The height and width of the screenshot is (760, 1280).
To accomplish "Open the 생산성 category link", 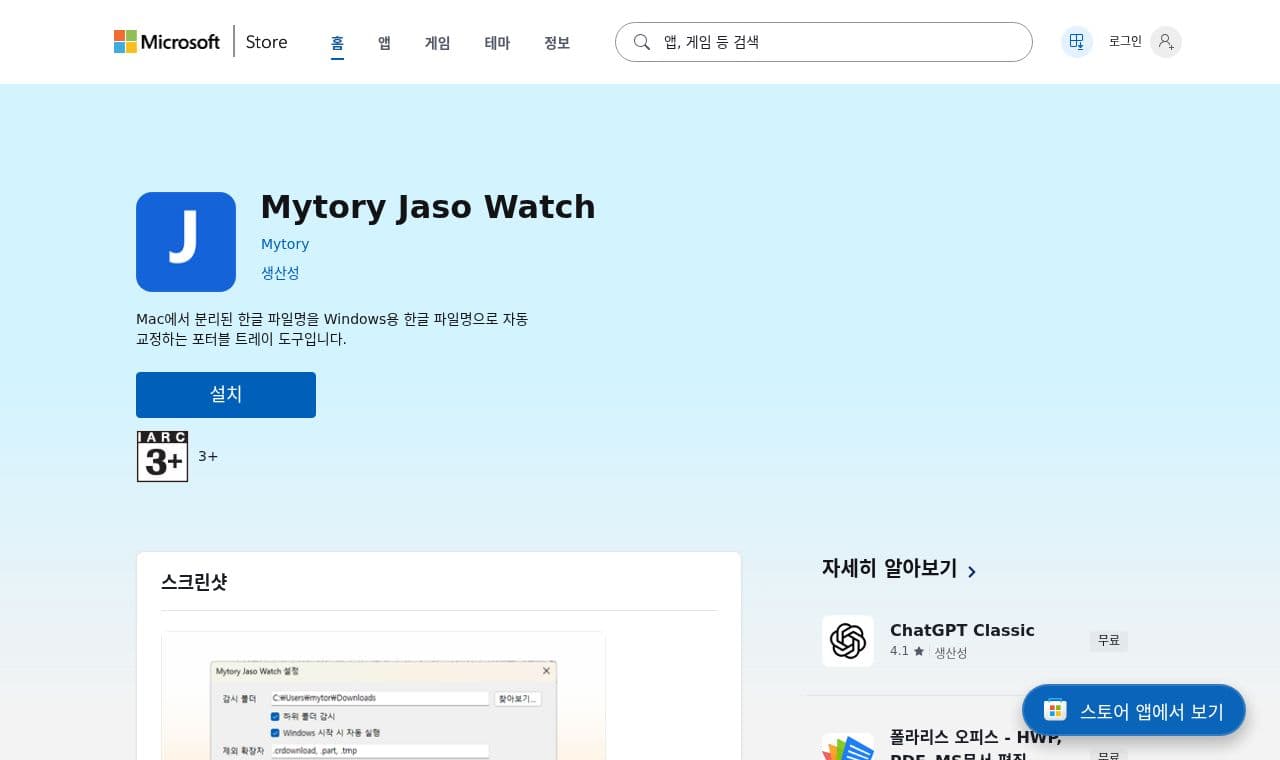I will click(280, 273).
